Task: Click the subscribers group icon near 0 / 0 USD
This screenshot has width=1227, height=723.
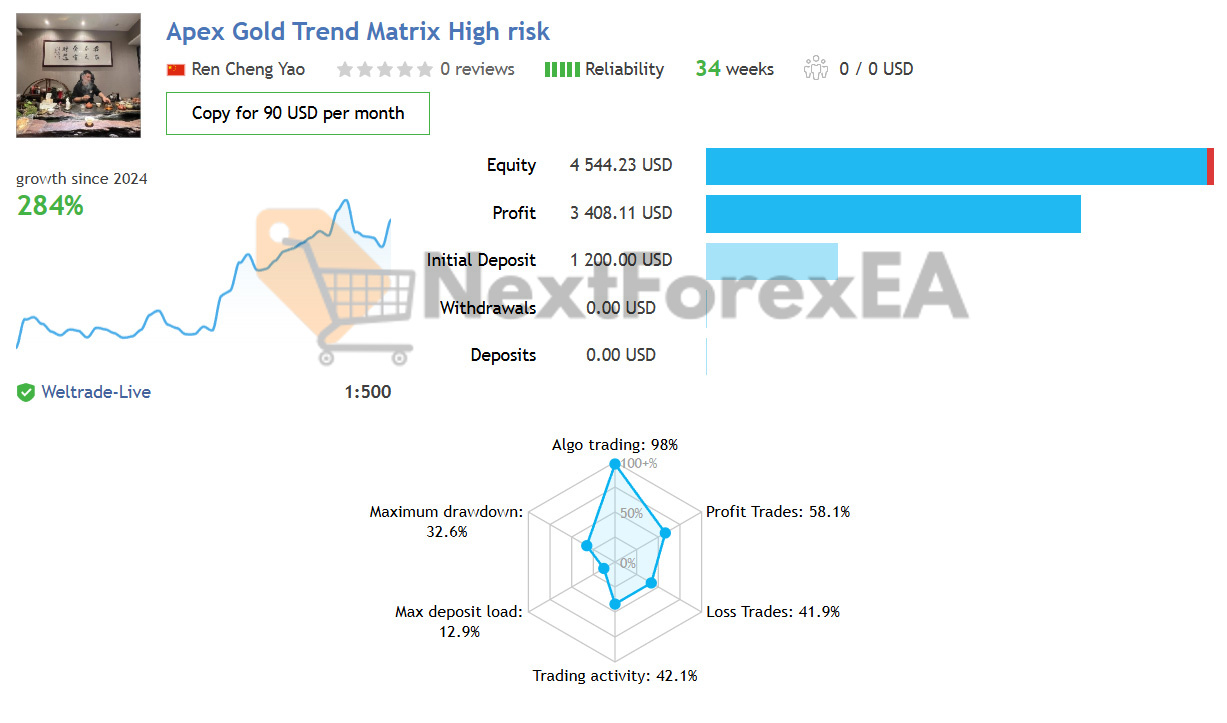Action: tap(816, 69)
